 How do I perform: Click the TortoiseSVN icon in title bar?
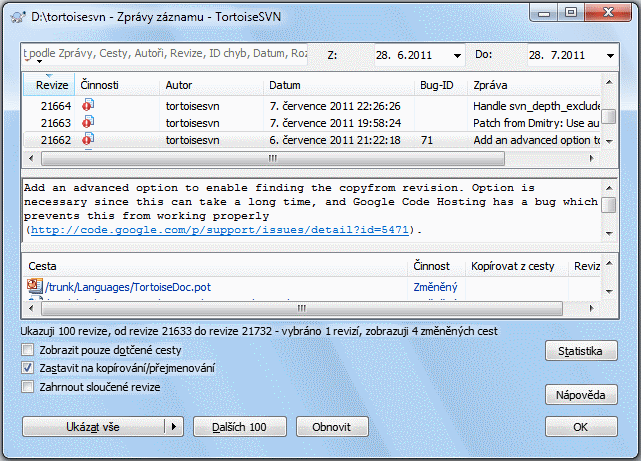[x=18, y=17]
